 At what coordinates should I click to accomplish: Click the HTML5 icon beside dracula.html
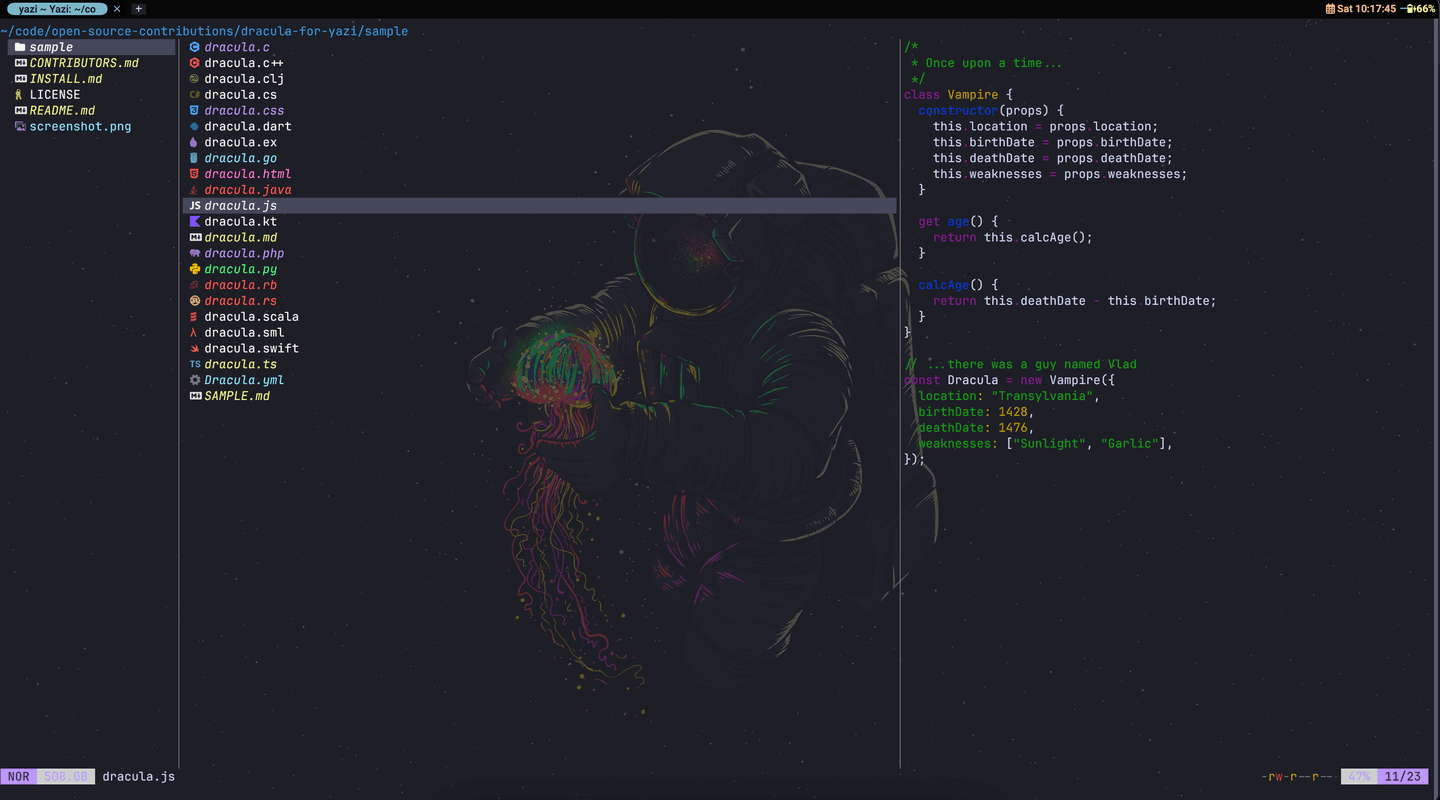pyautogui.click(x=195, y=174)
